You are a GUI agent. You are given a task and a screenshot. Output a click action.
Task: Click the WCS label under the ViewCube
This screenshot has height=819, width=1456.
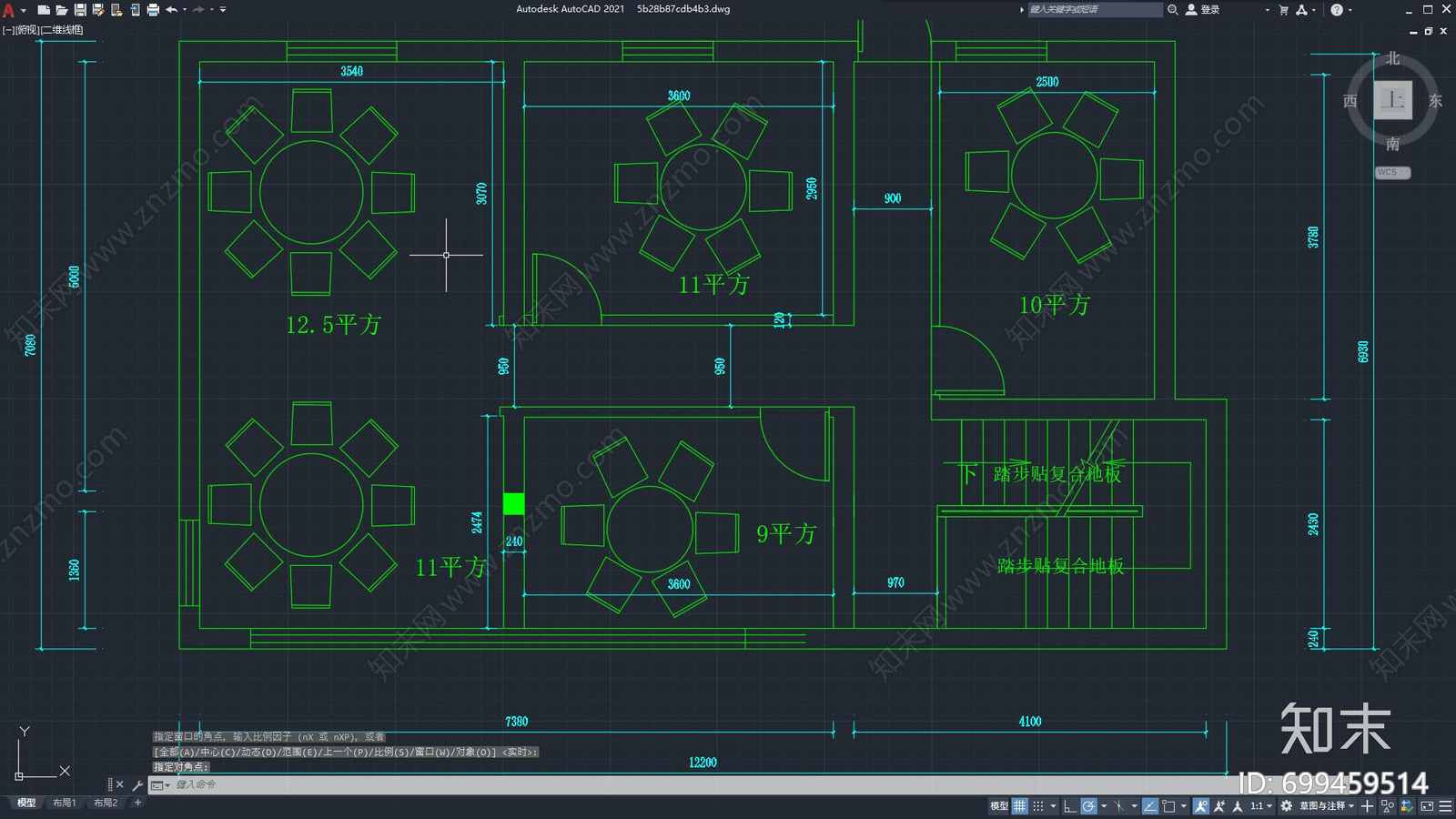pyautogui.click(x=1391, y=172)
